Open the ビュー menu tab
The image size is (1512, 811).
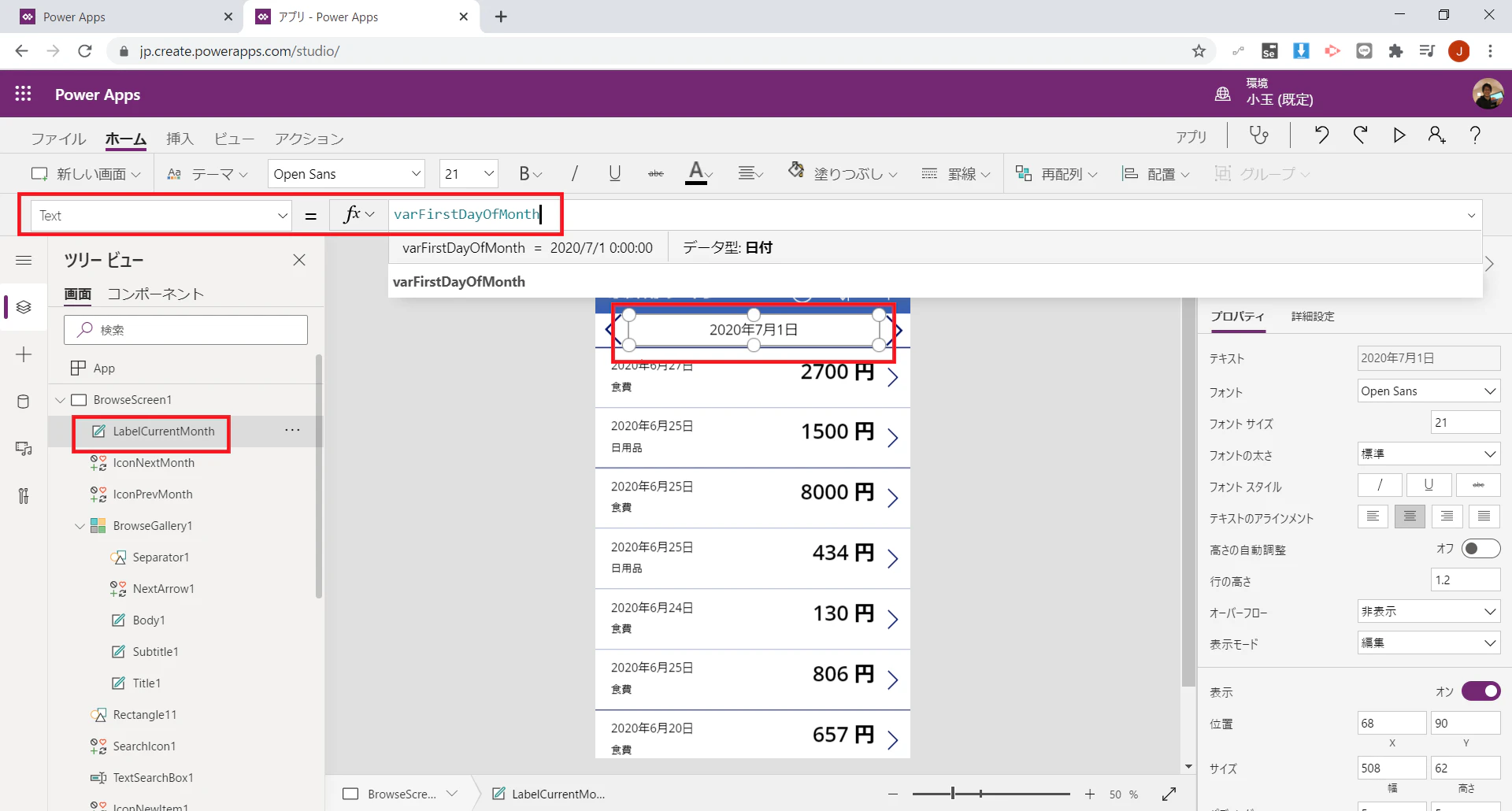click(x=235, y=139)
